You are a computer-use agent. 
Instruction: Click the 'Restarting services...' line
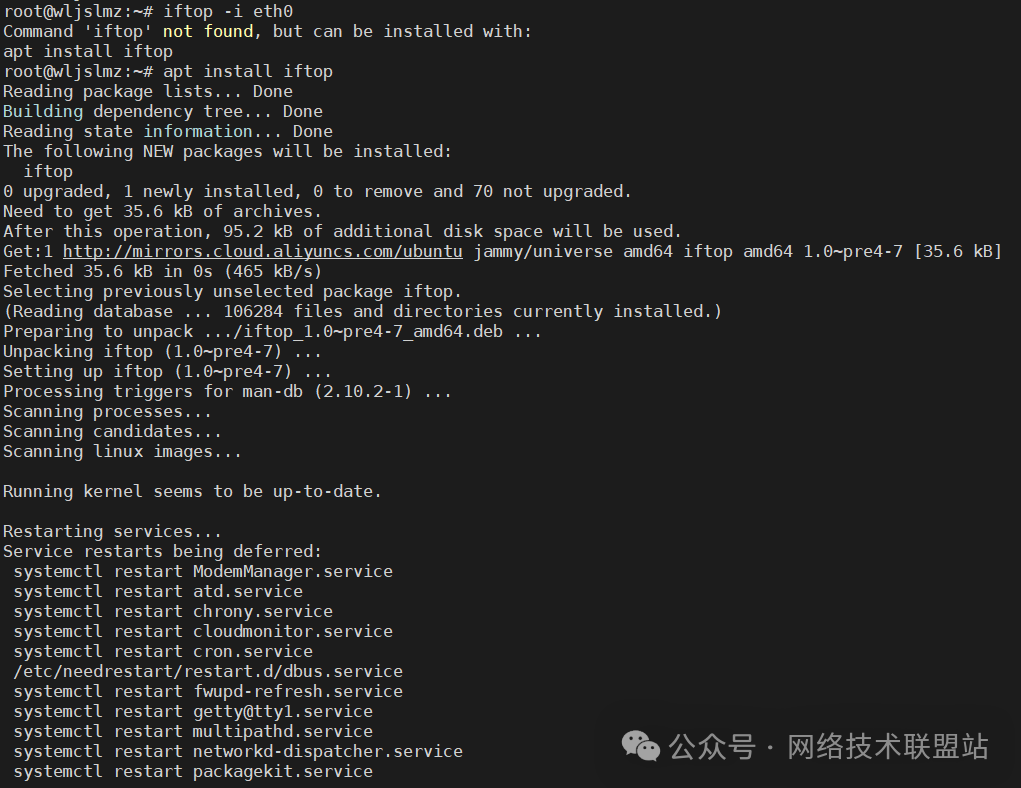pyautogui.click(x=112, y=531)
